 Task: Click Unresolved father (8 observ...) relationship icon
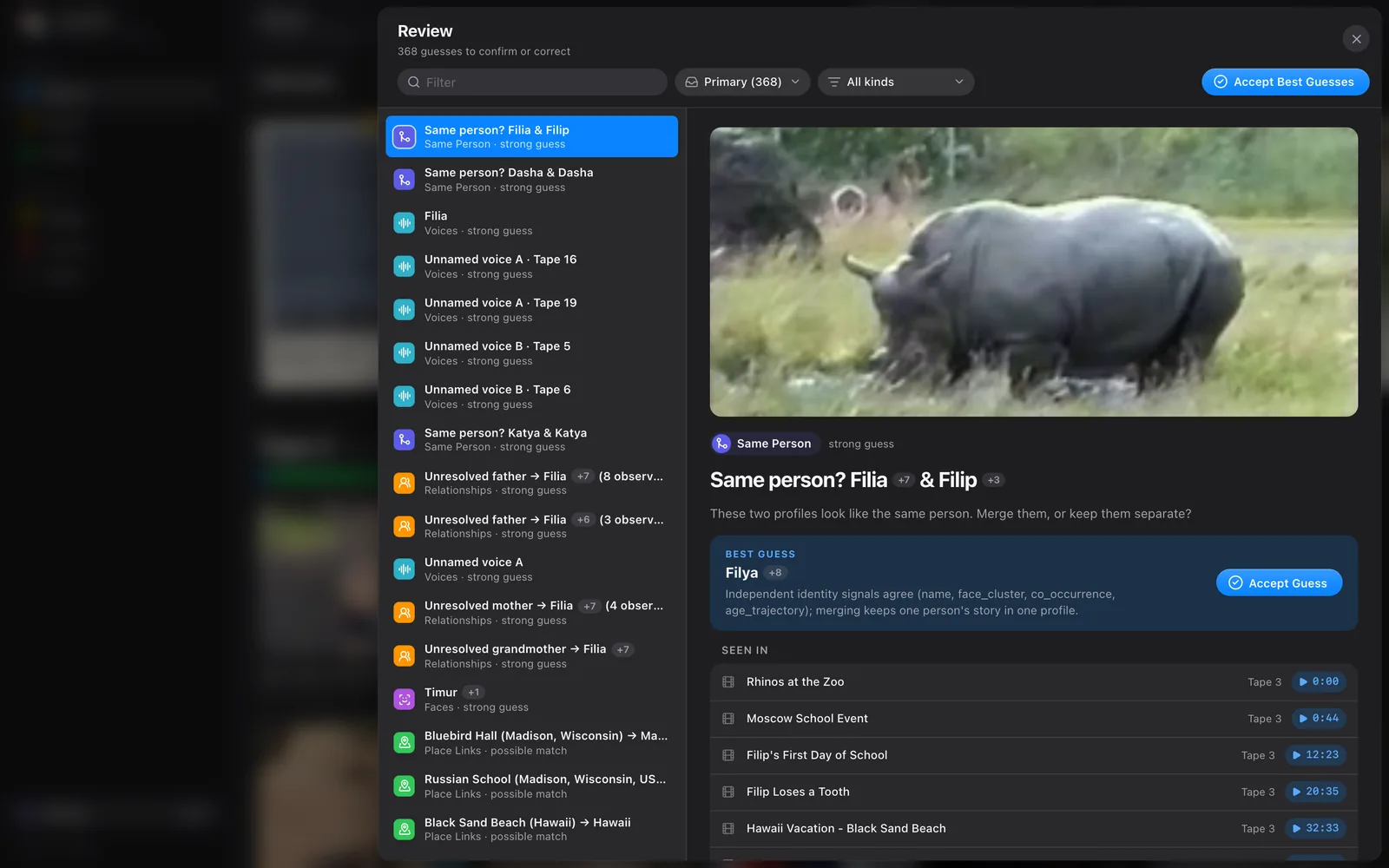coord(405,483)
